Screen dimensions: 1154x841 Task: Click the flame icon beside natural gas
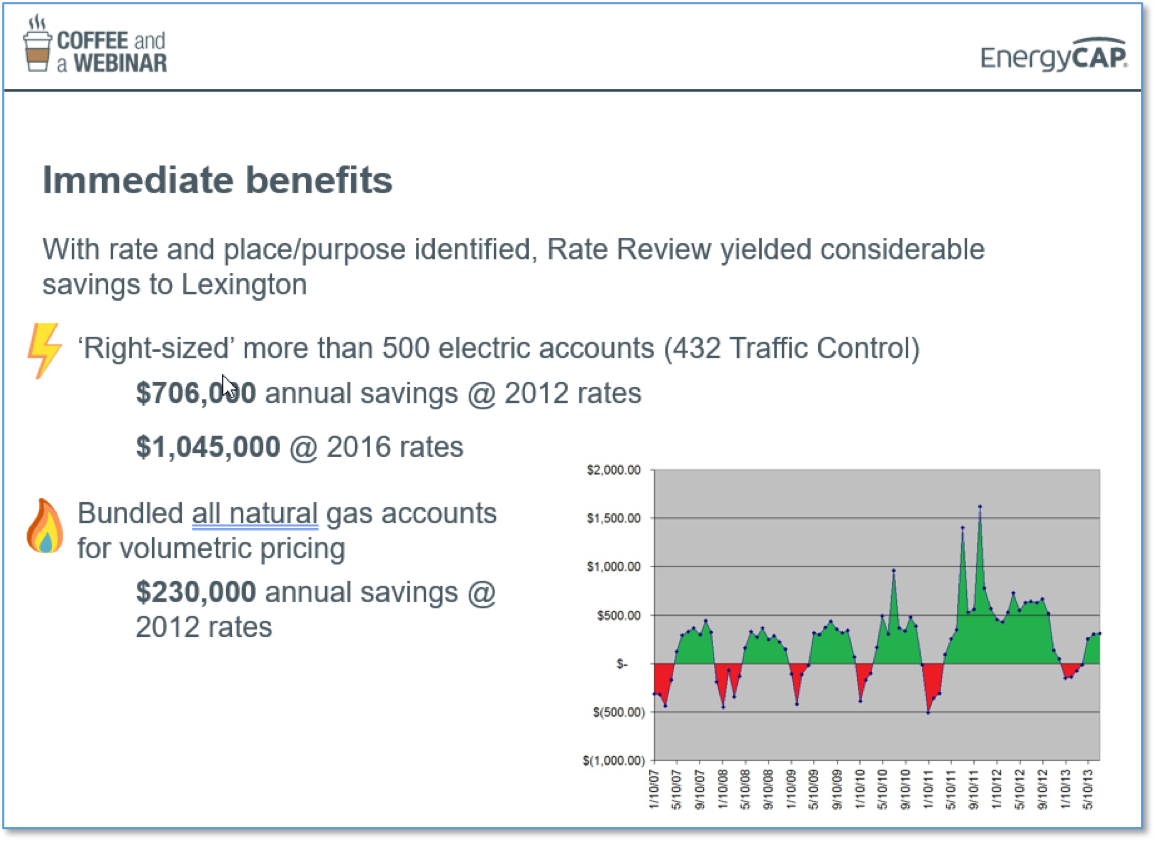coord(45,527)
